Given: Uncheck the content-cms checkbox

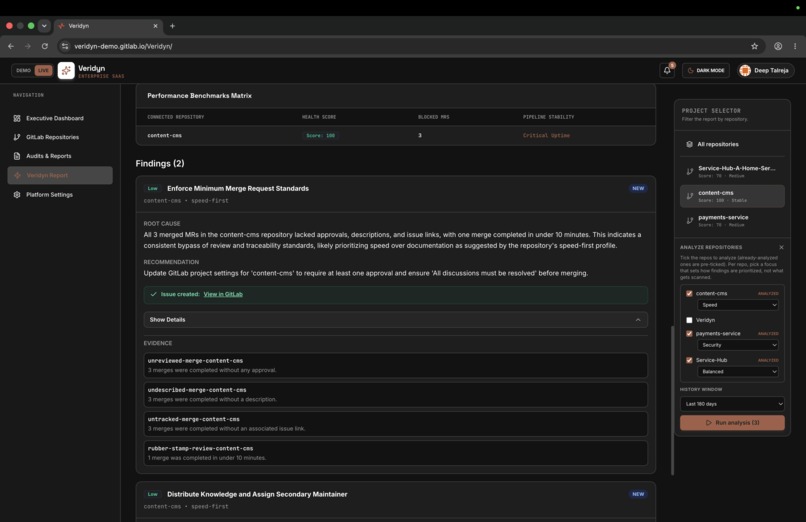Looking at the screenshot, I should coord(689,293).
